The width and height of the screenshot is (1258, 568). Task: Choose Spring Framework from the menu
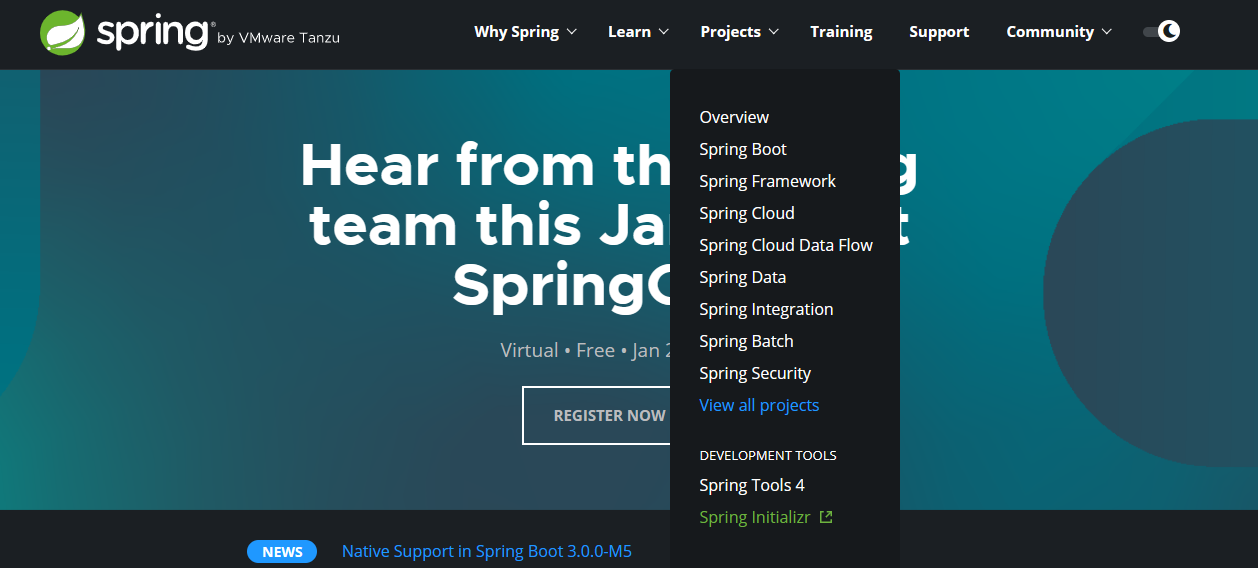point(767,181)
